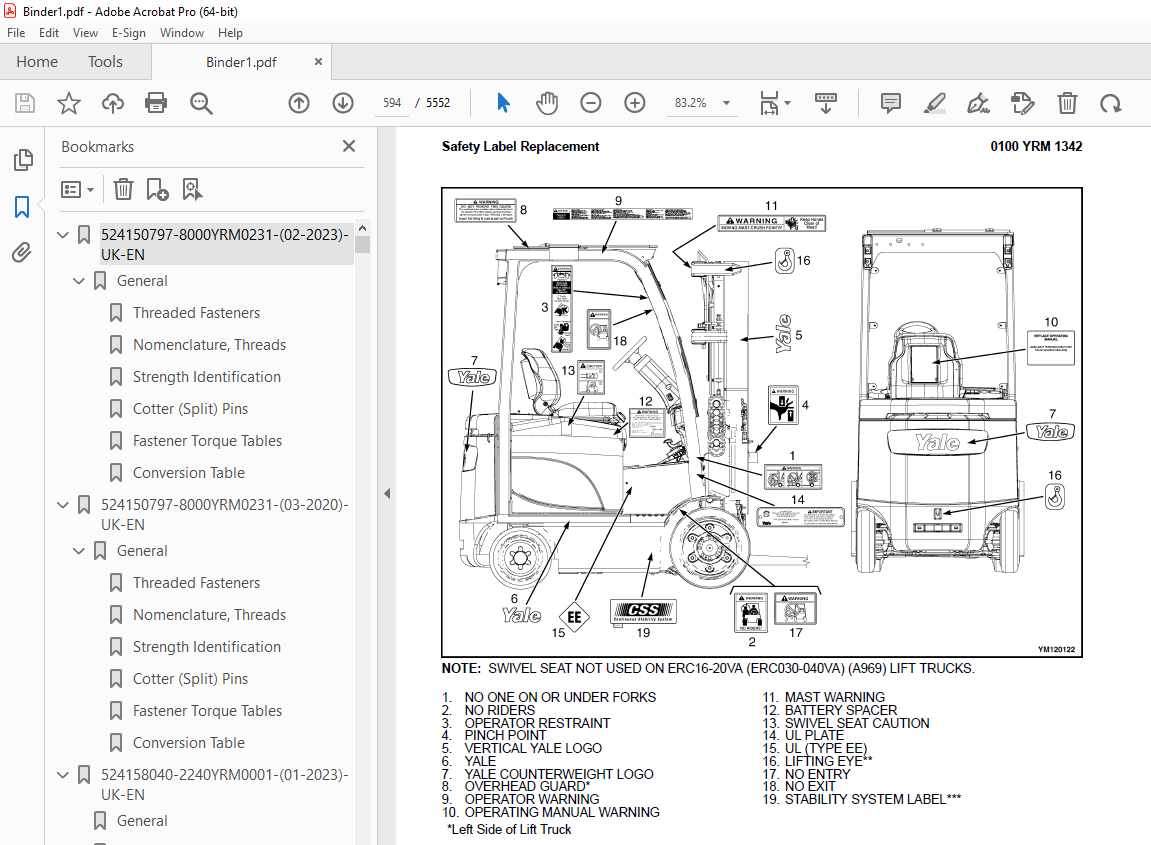Viewport: 1151px width, 845px height.
Task: Select the Binder1.pdf document tab
Action: (x=241, y=62)
